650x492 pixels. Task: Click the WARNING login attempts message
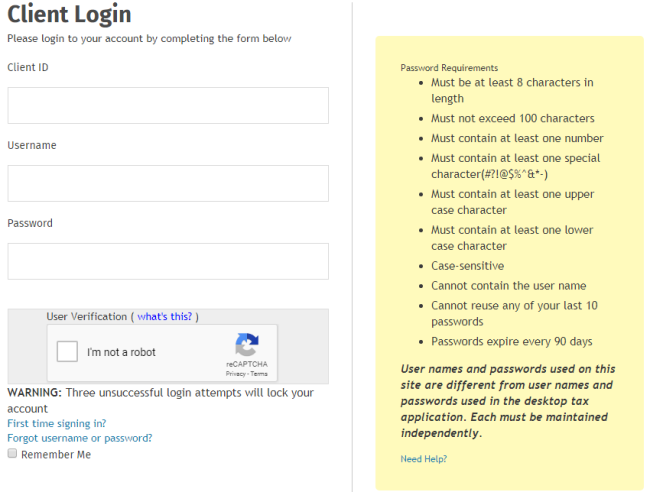(x=160, y=394)
